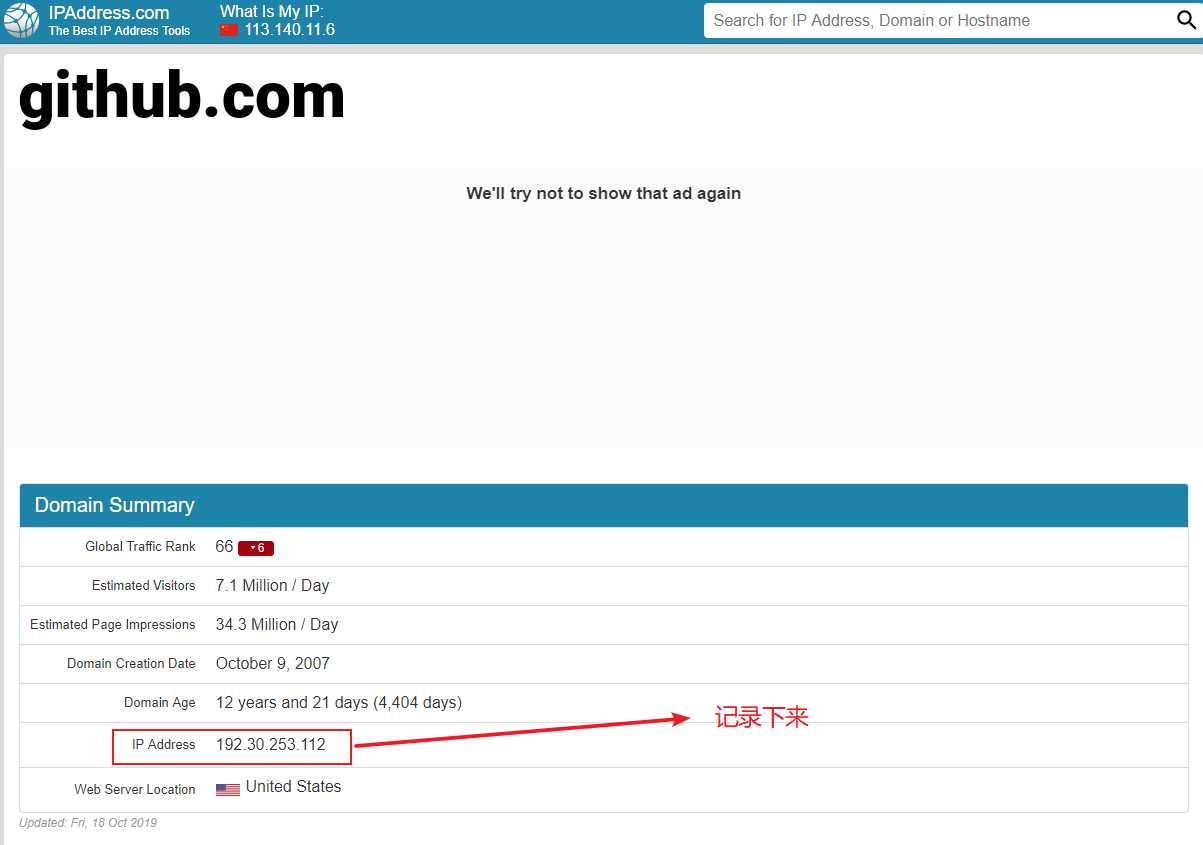The width and height of the screenshot is (1203, 845).
Task: Click the Global Traffic Rank value 66
Action: tap(224, 547)
